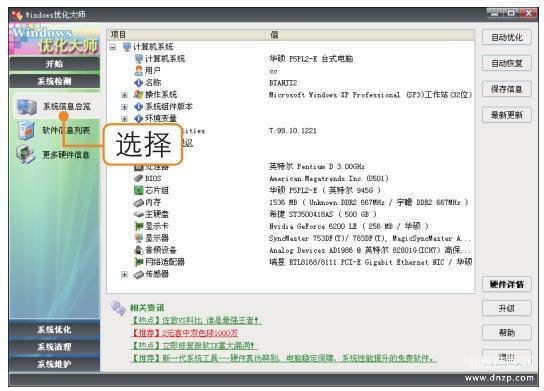Open the first 【热点】 news link
This screenshot has height=391, width=544.
tap(196, 320)
